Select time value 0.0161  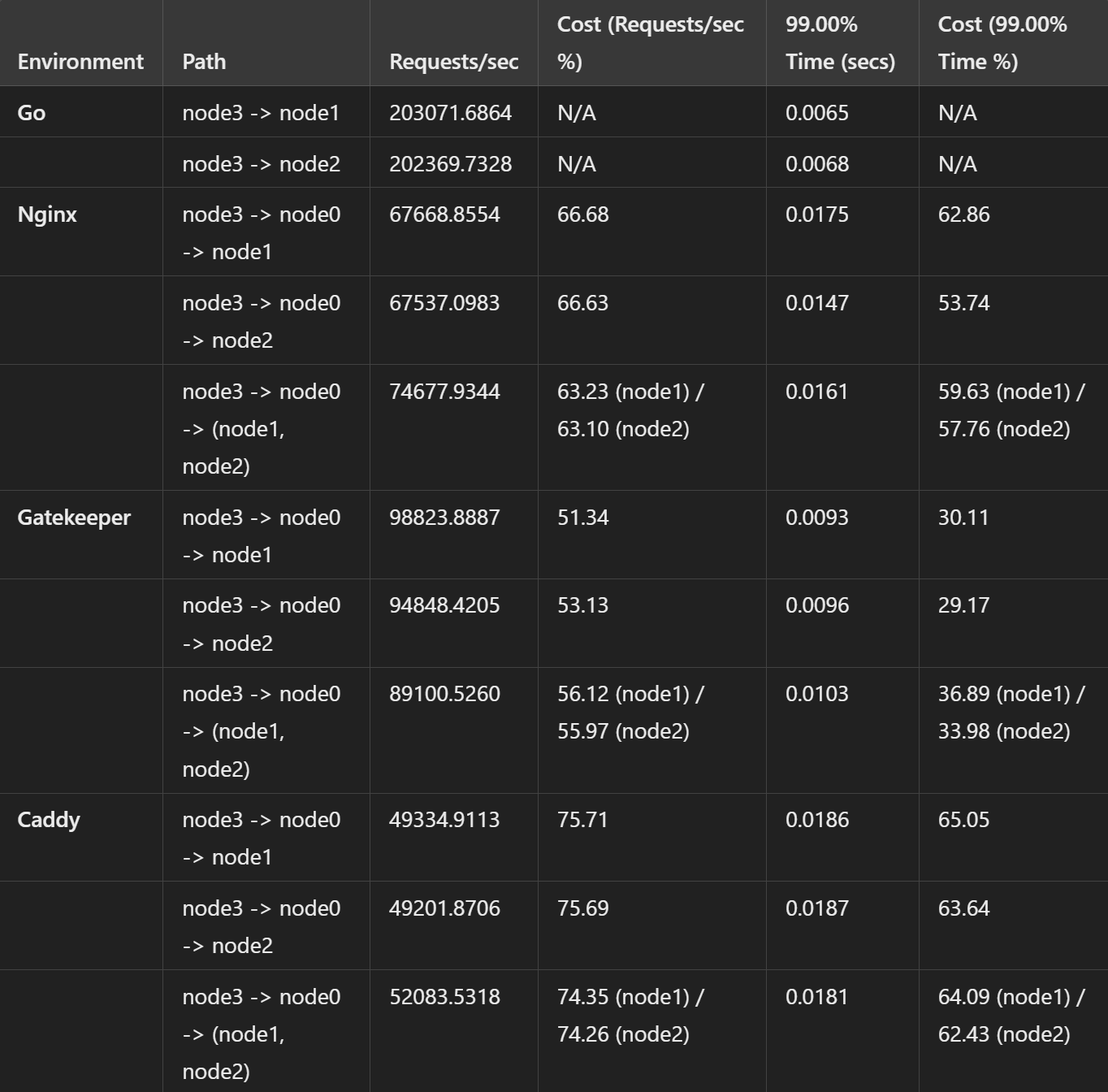(x=817, y=392)
